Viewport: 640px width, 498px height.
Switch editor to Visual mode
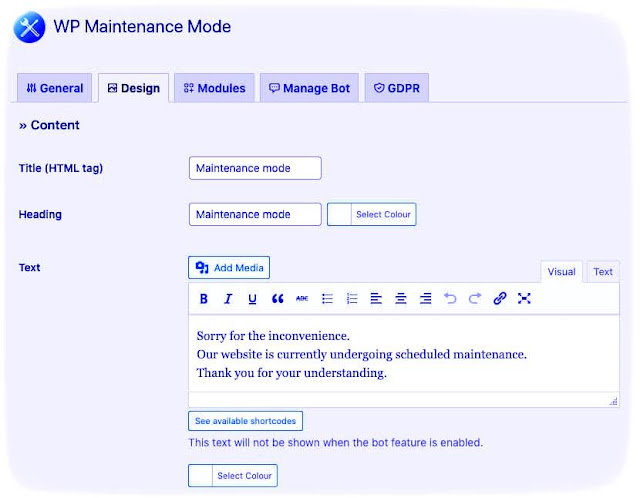pyautogui.click(x=562, y=272)
